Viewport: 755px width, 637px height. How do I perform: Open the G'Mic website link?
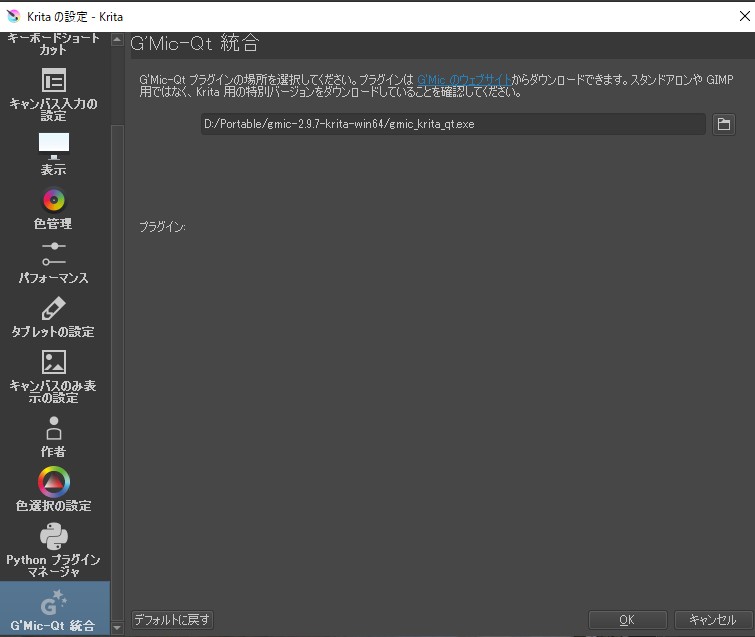(464, 79)
